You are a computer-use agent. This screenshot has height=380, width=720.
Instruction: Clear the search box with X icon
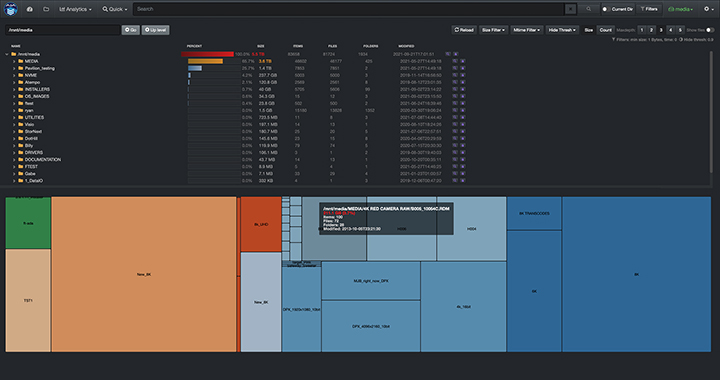570,9
